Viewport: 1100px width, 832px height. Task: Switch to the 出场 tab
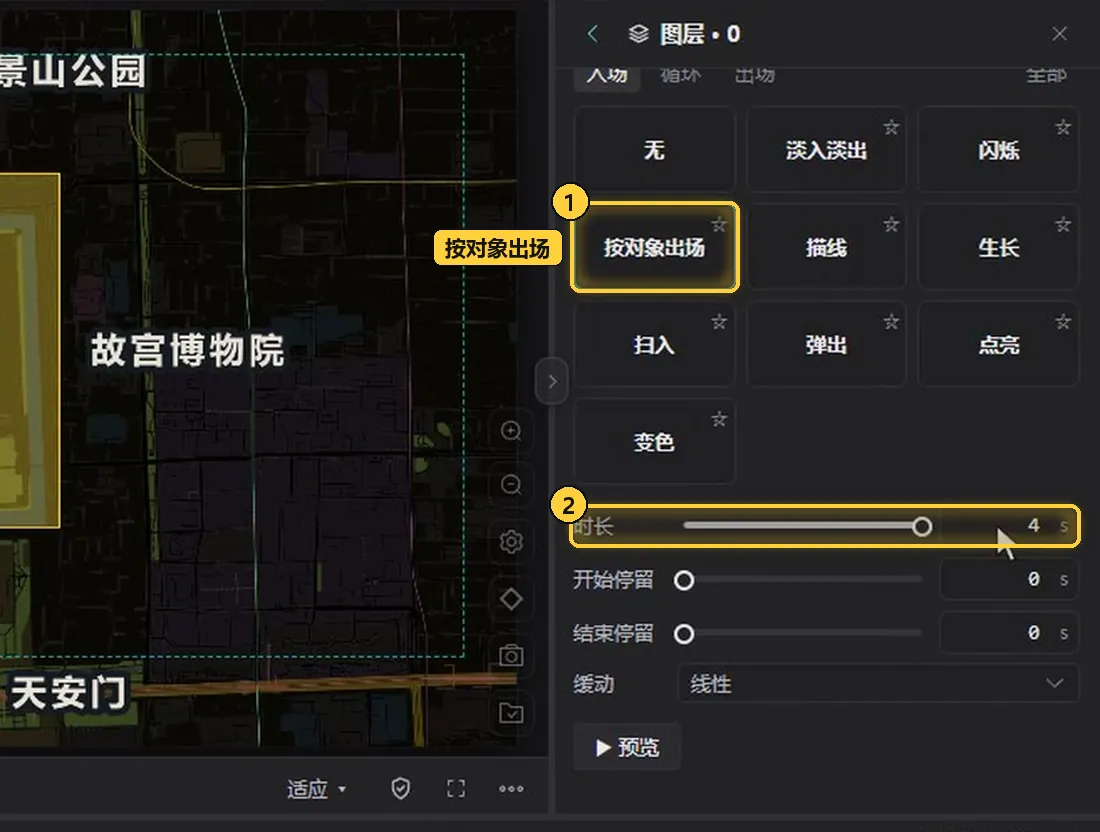pyautogui.click(x=755, y=75)
